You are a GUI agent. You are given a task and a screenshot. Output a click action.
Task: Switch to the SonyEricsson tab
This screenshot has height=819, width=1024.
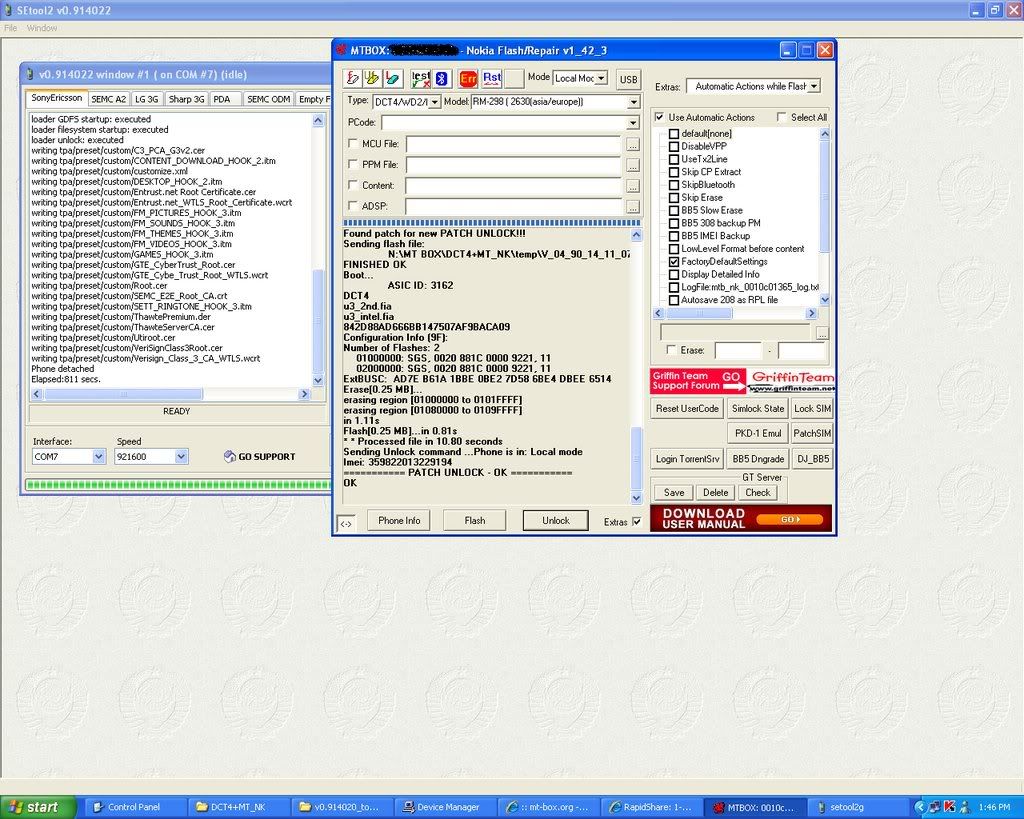coord(57,98)
